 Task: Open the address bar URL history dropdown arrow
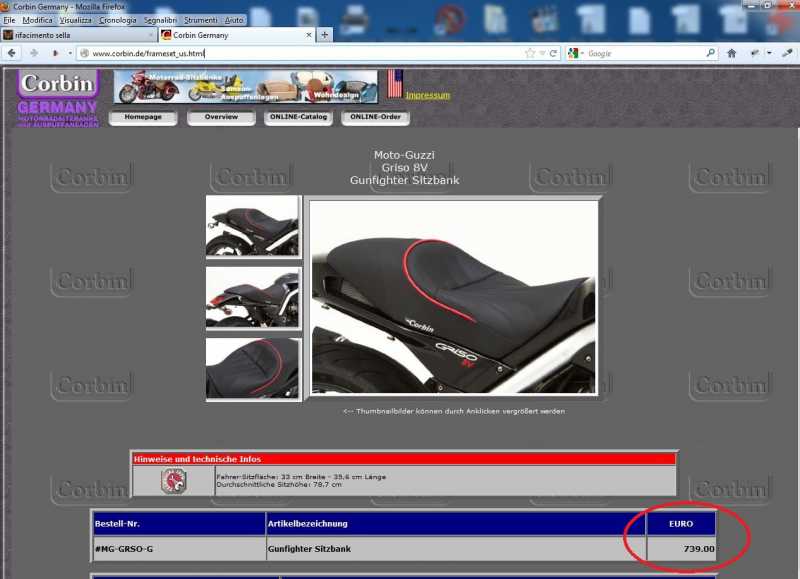[x=542, y=53]
